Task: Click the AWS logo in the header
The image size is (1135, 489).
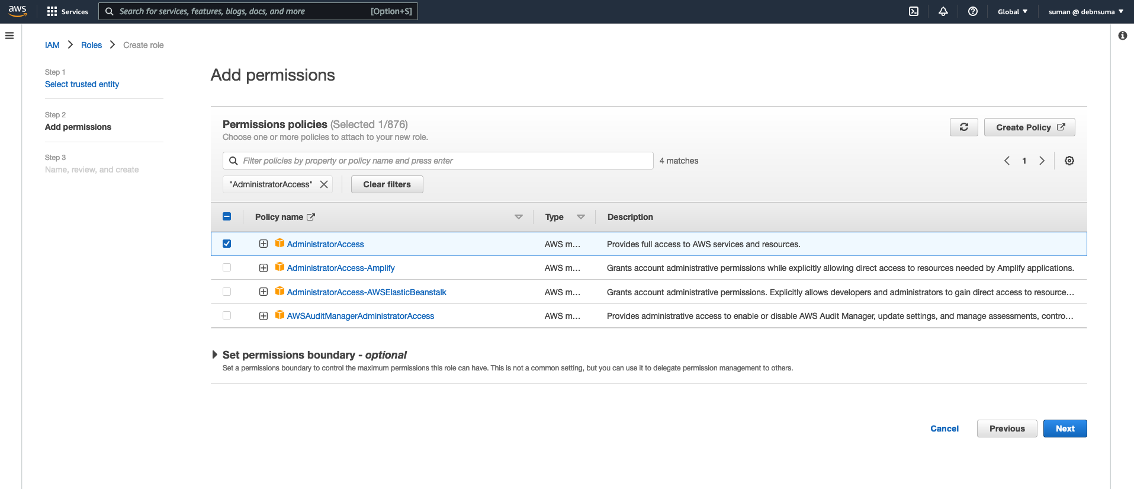Action: [x=17, y=11]
